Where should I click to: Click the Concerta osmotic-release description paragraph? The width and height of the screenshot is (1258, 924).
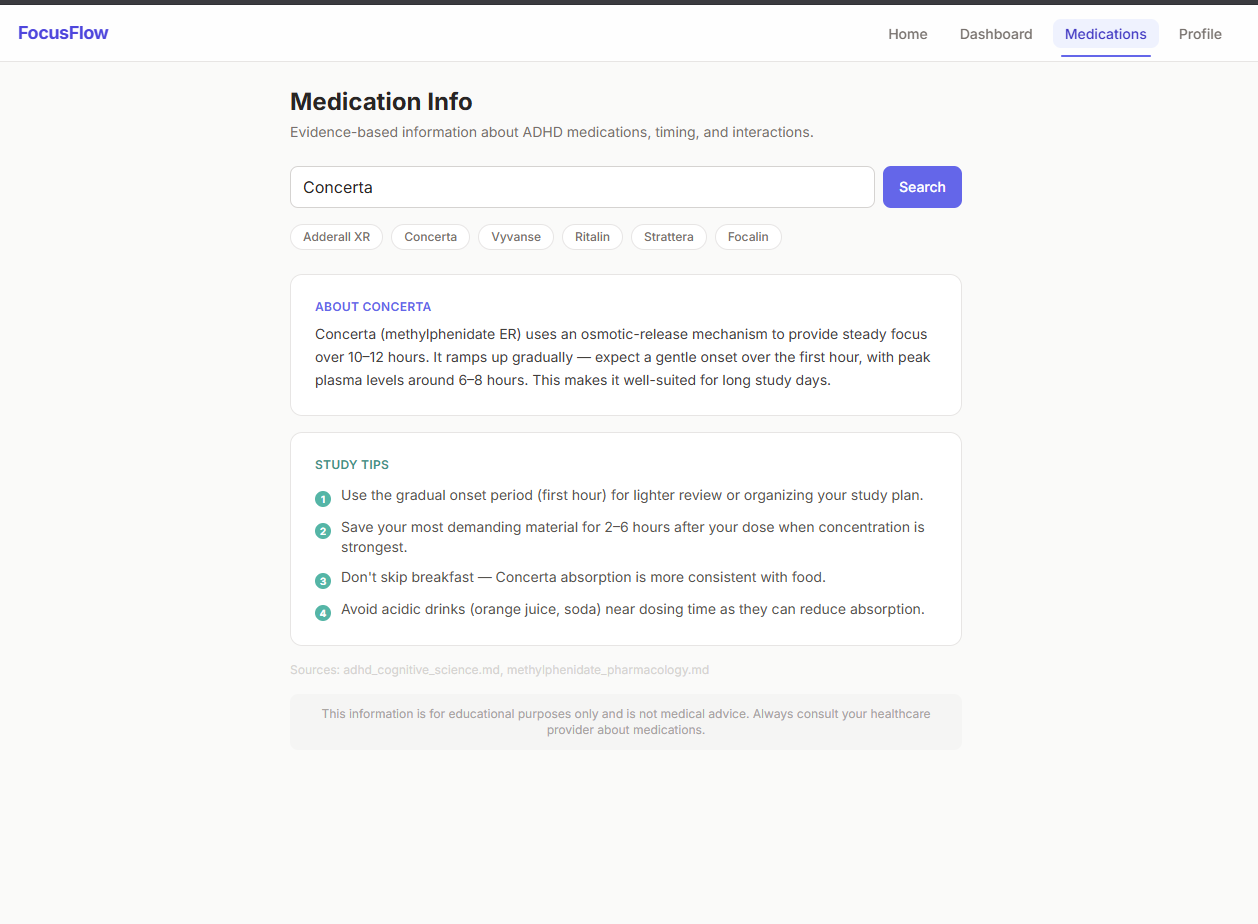coord(623,357)
